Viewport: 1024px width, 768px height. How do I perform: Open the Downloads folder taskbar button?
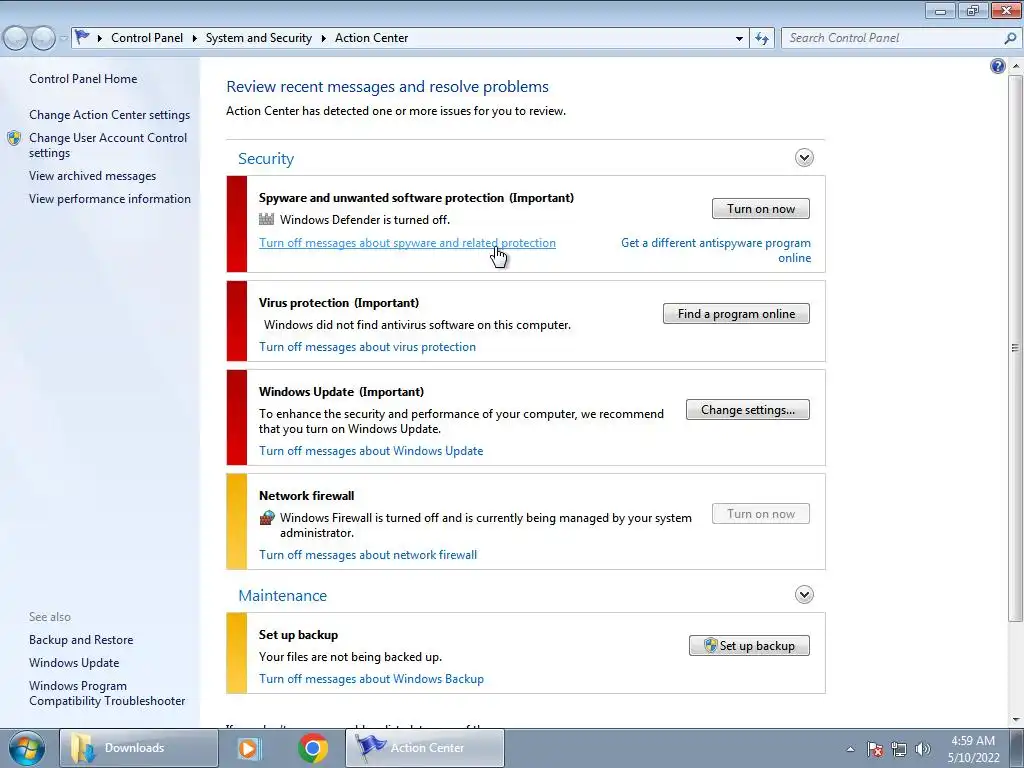[138, 748]
